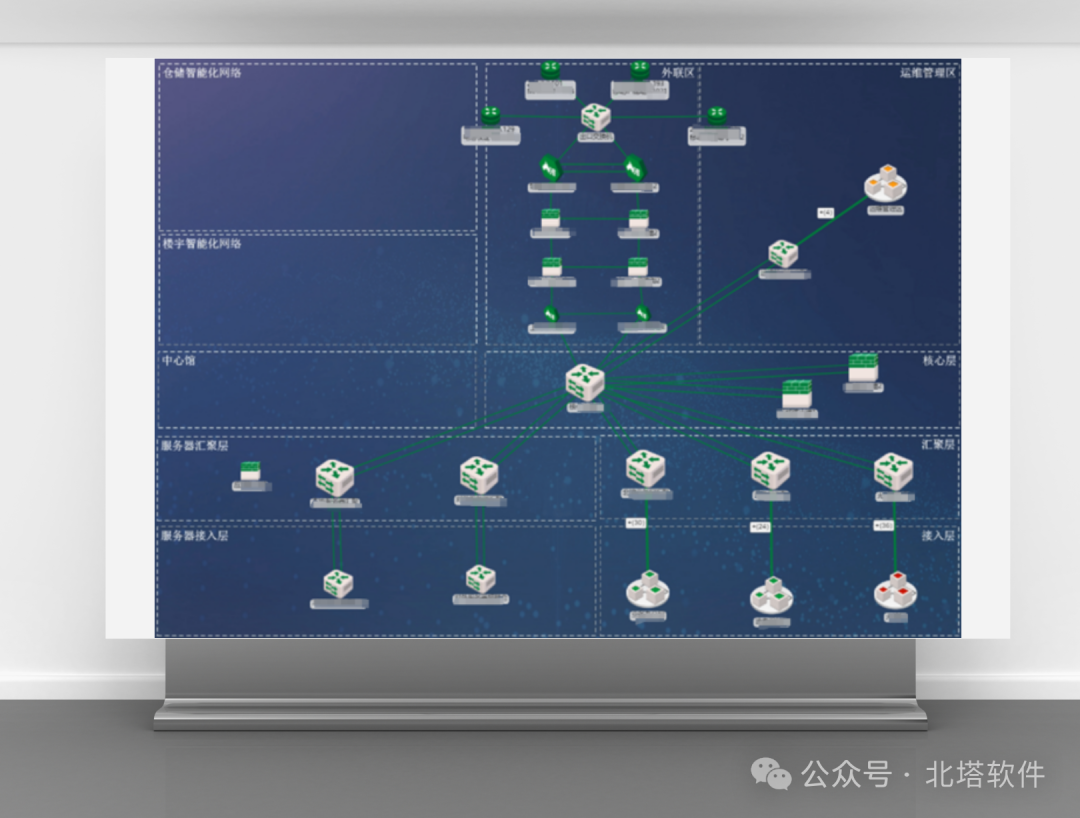
Task: Expand the +(4) link bundle label
Action: click(825, 213)
